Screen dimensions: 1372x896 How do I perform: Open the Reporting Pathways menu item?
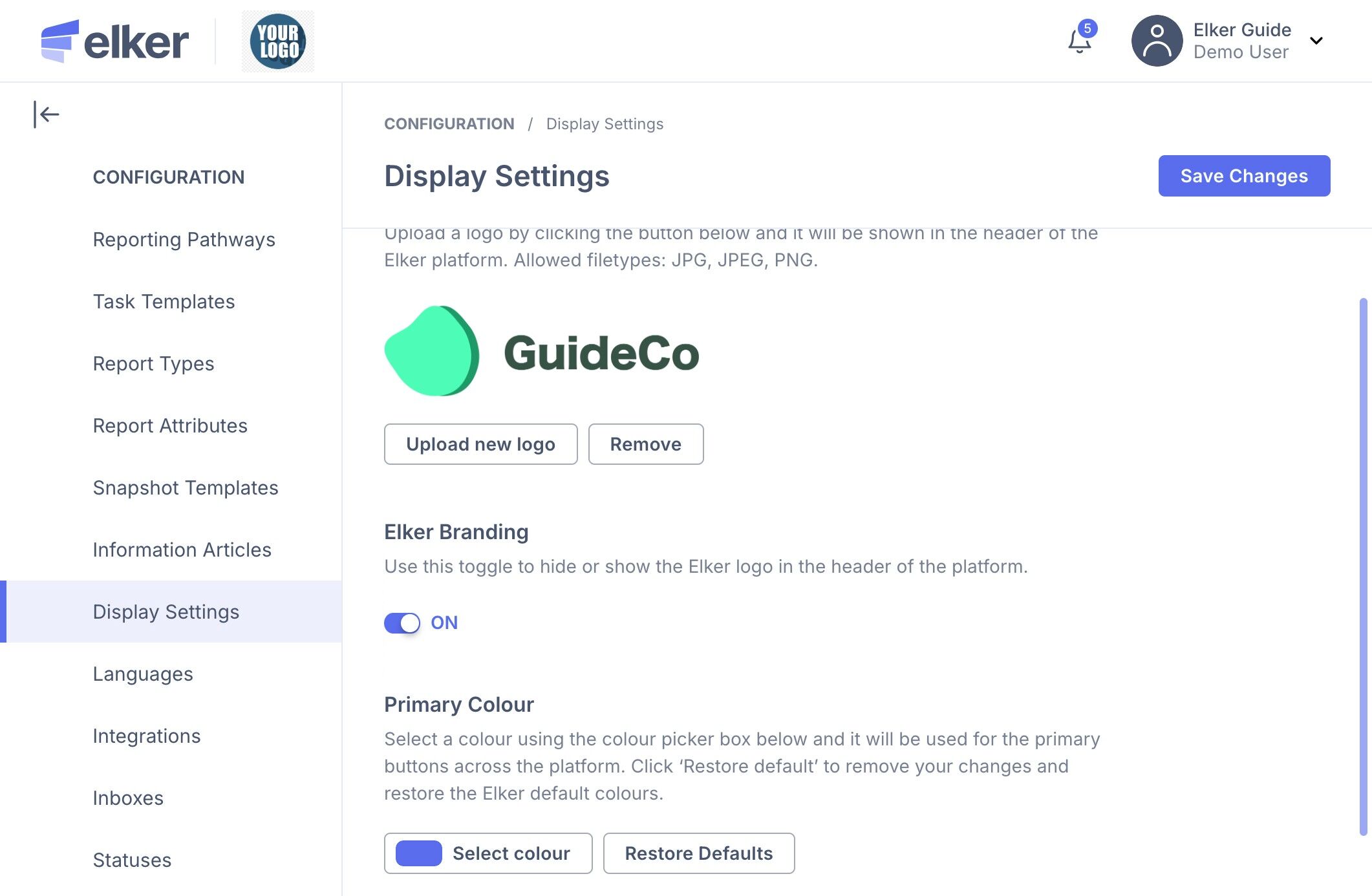coord(184,239)
